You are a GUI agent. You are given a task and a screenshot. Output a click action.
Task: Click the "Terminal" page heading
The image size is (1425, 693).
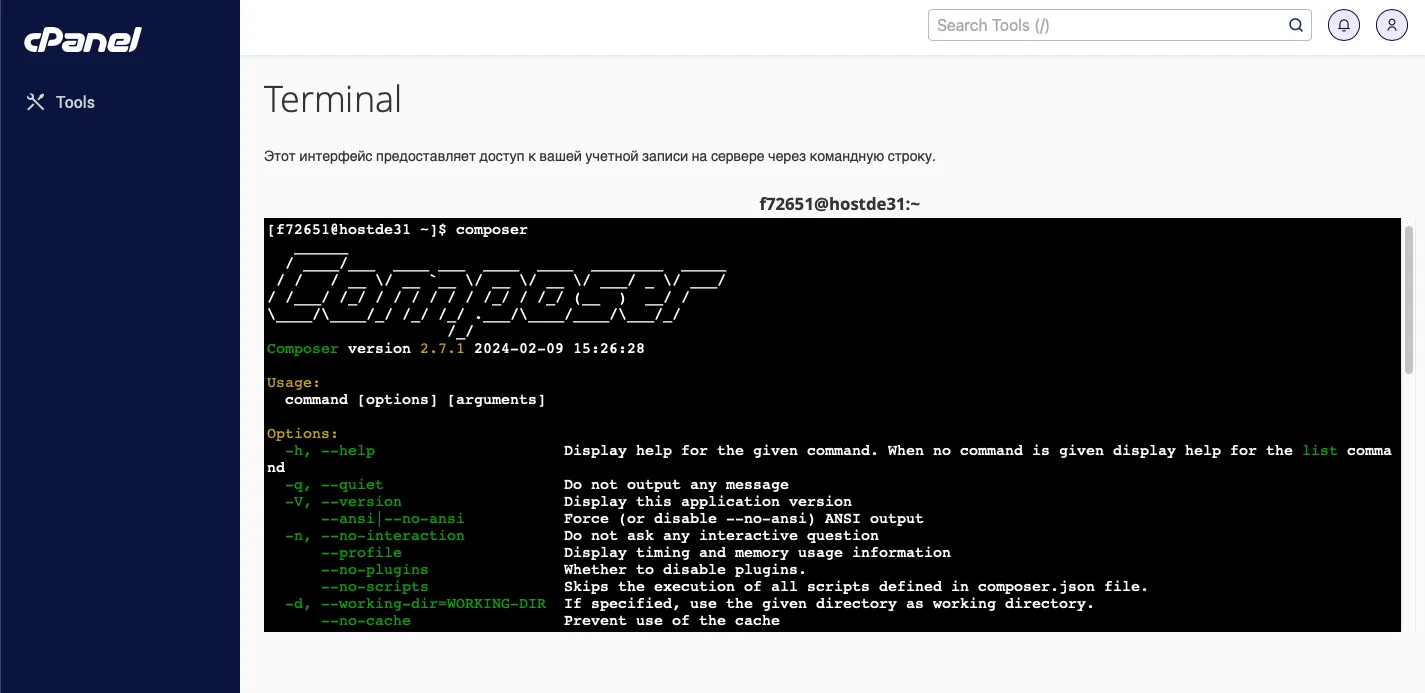click(332, 99)
